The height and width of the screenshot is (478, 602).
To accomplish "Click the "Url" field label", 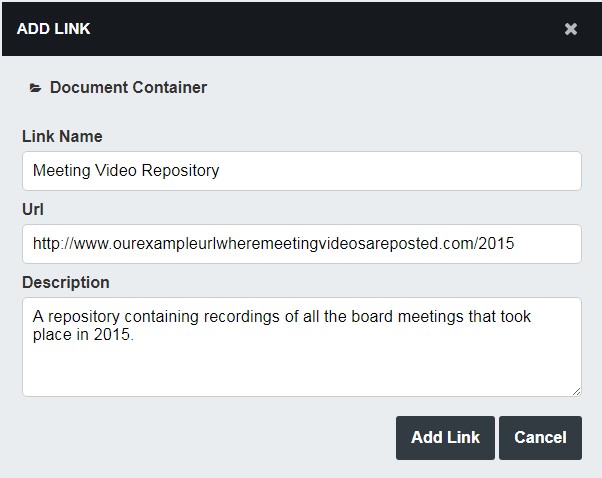I will tap(33, 209).
